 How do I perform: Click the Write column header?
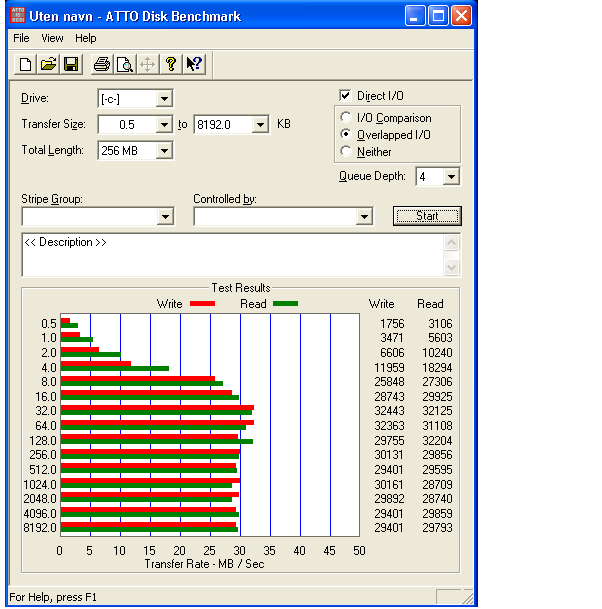381,304
